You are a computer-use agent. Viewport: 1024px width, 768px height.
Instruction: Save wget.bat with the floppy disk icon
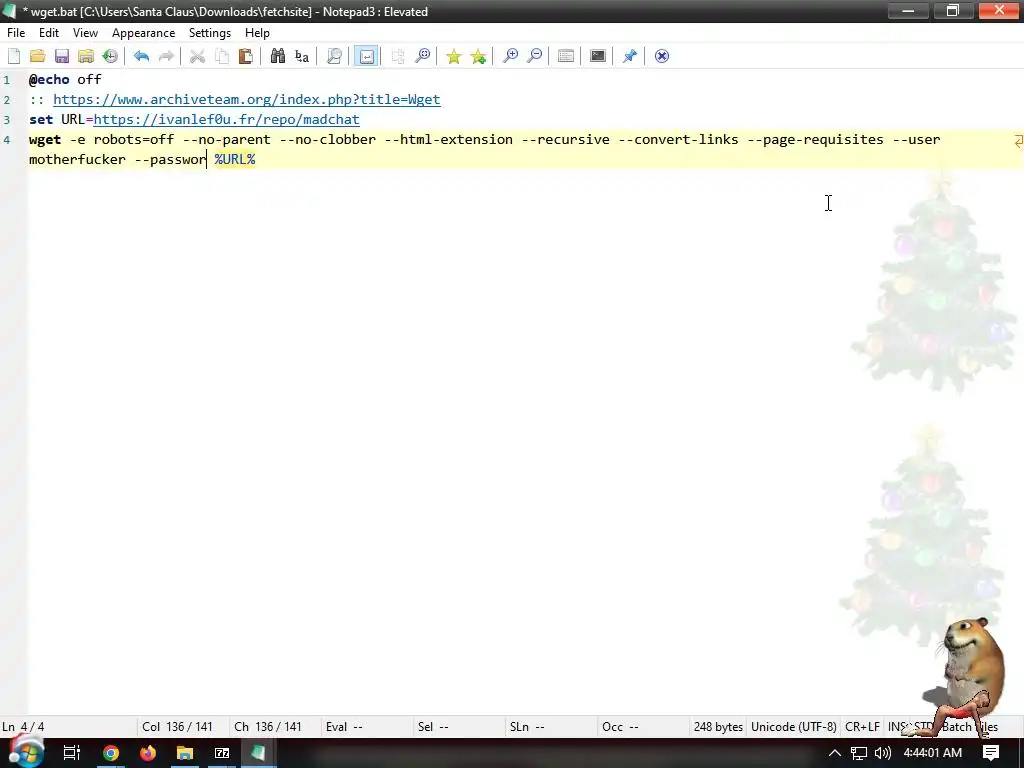point(62,56)
